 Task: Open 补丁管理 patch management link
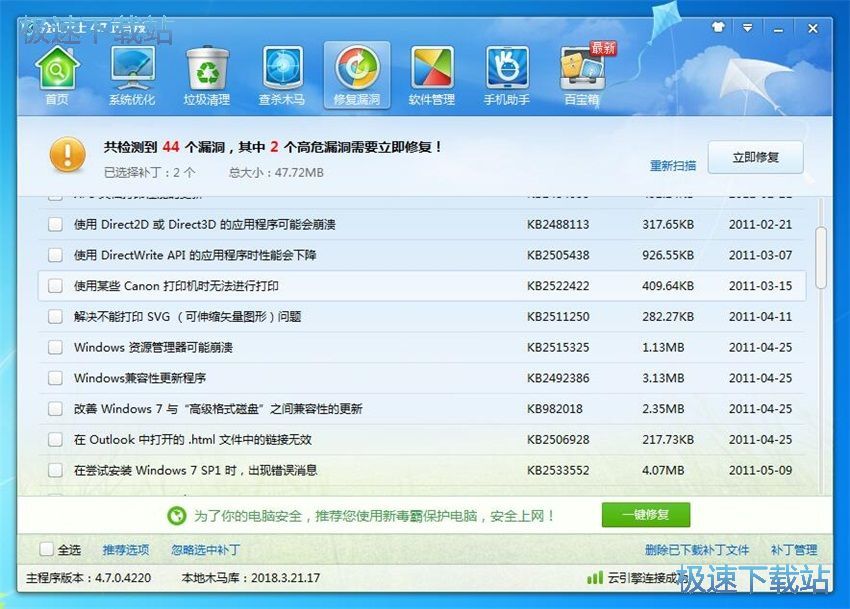tap(794, 550)
